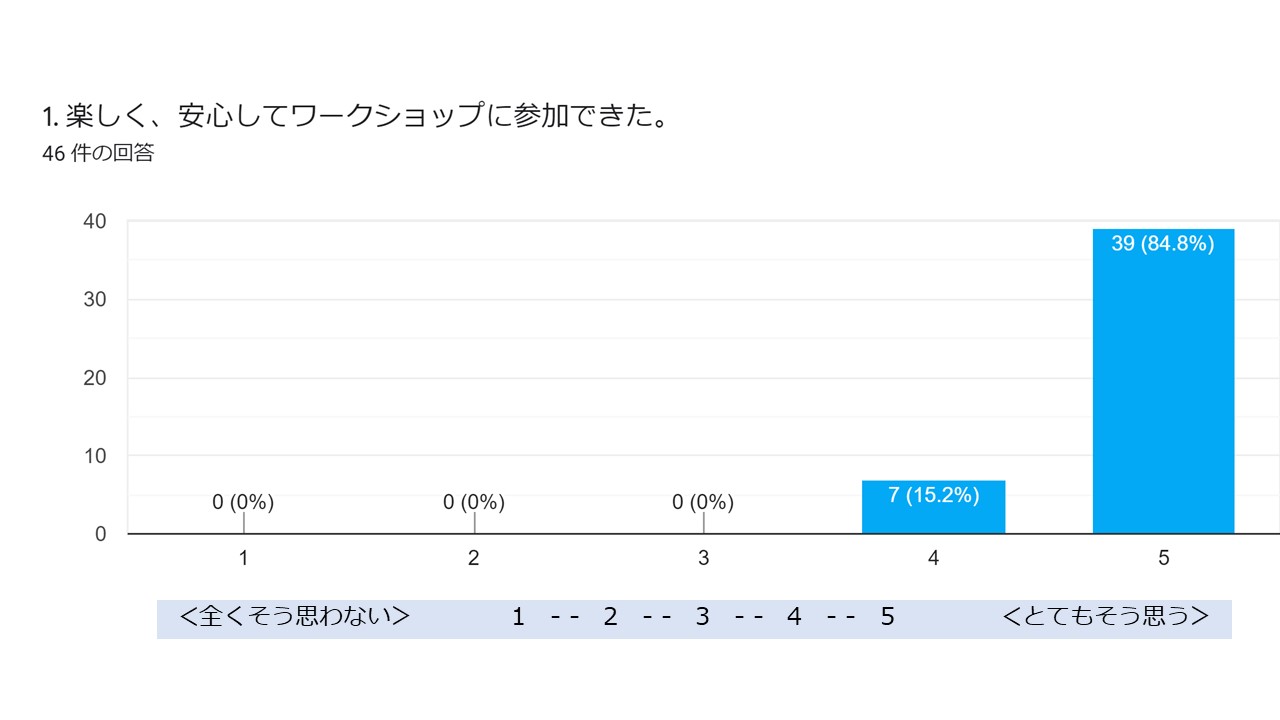Click y-axis value 10
Screen dimensions: 1280x720
(95, 456)
